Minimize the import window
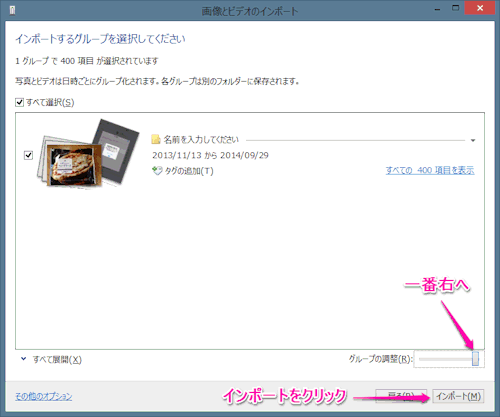Viewport: 500px width, 417px height. pos(437,10)
